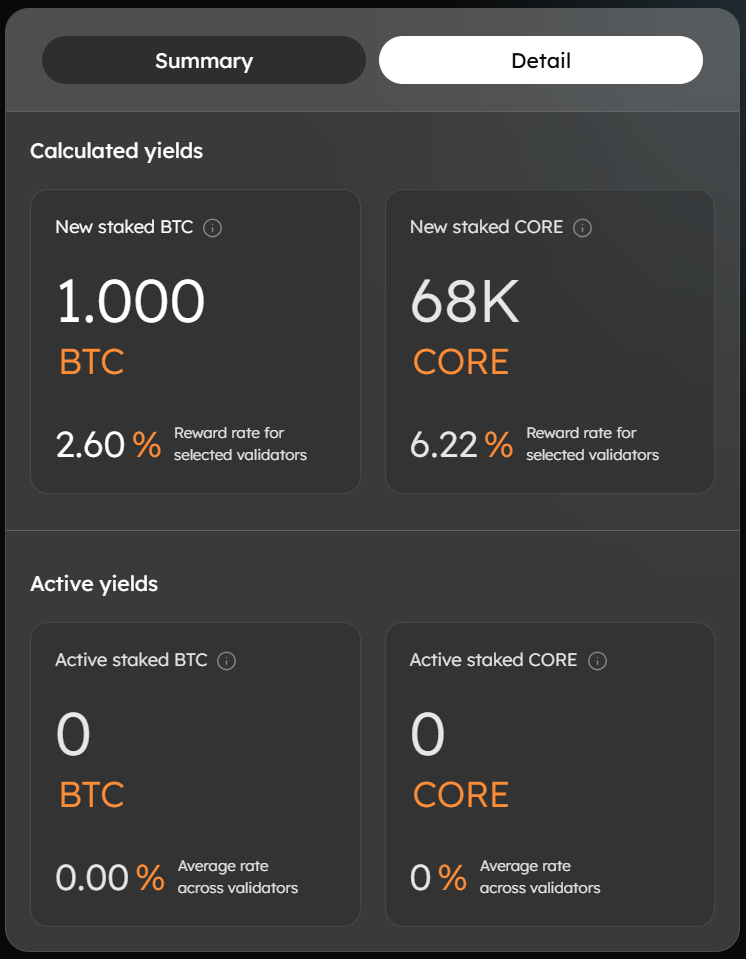Click the CORE label in Active yields card
The height and width of the screenshot is (959, 746).
[x=460, y=795]
